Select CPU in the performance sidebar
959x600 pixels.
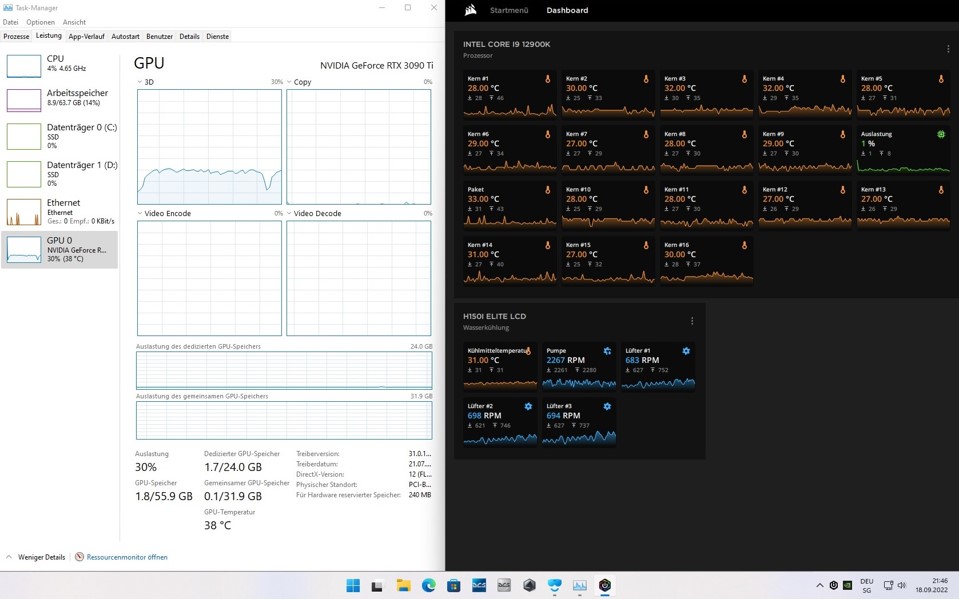pyautogui.click(x=59, y=65)
